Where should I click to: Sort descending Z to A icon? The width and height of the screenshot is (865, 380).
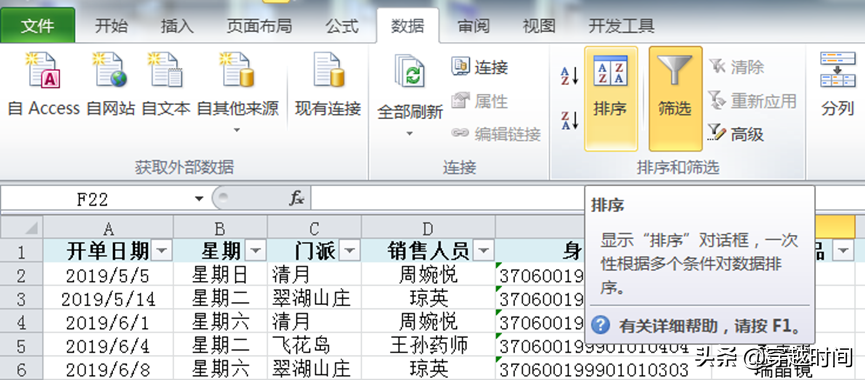570,120
